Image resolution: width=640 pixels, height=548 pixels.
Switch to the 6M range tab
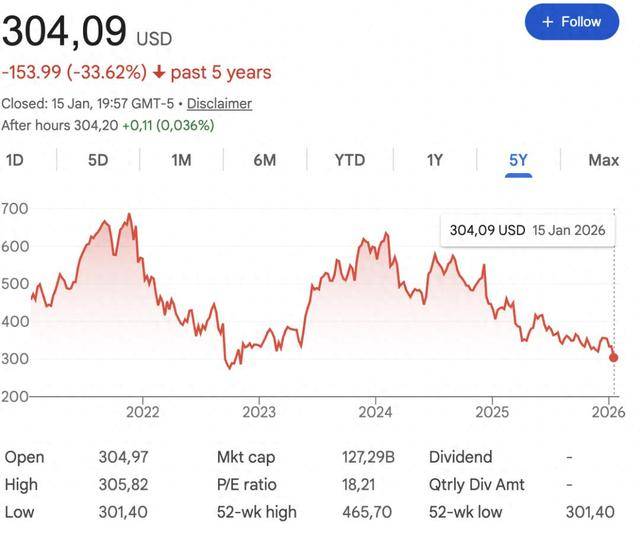(264, 160)
